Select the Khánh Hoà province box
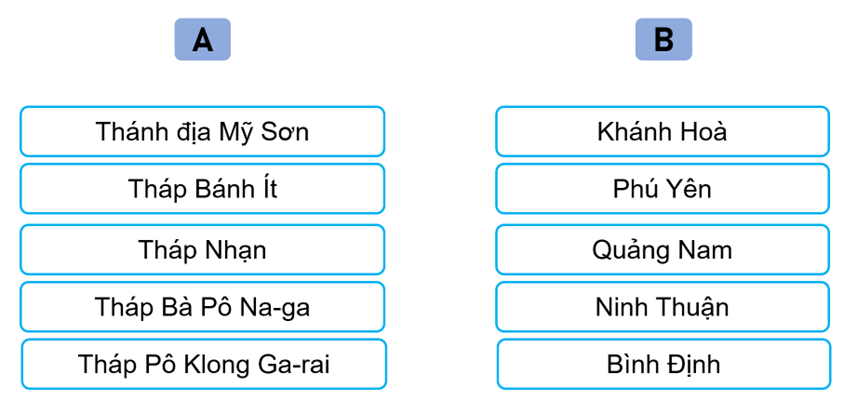844x401 pixels. pos(662,131)
